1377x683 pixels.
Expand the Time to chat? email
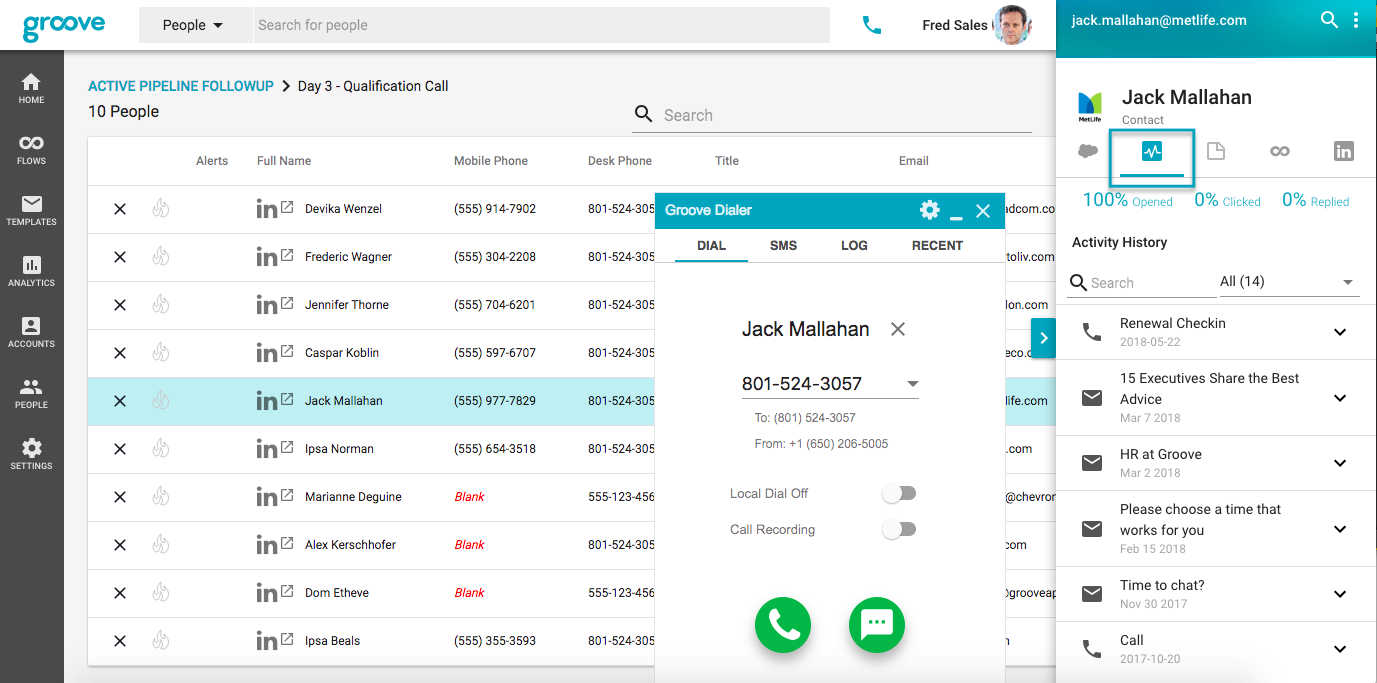(1340, 594)
